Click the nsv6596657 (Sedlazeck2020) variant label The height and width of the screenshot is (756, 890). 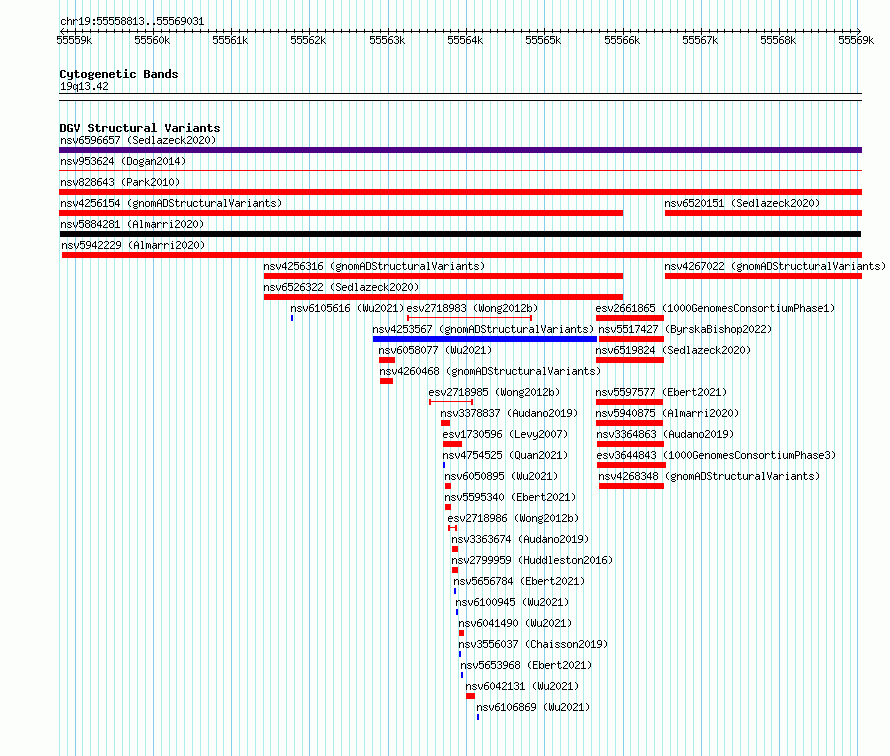tap(138, 140)
